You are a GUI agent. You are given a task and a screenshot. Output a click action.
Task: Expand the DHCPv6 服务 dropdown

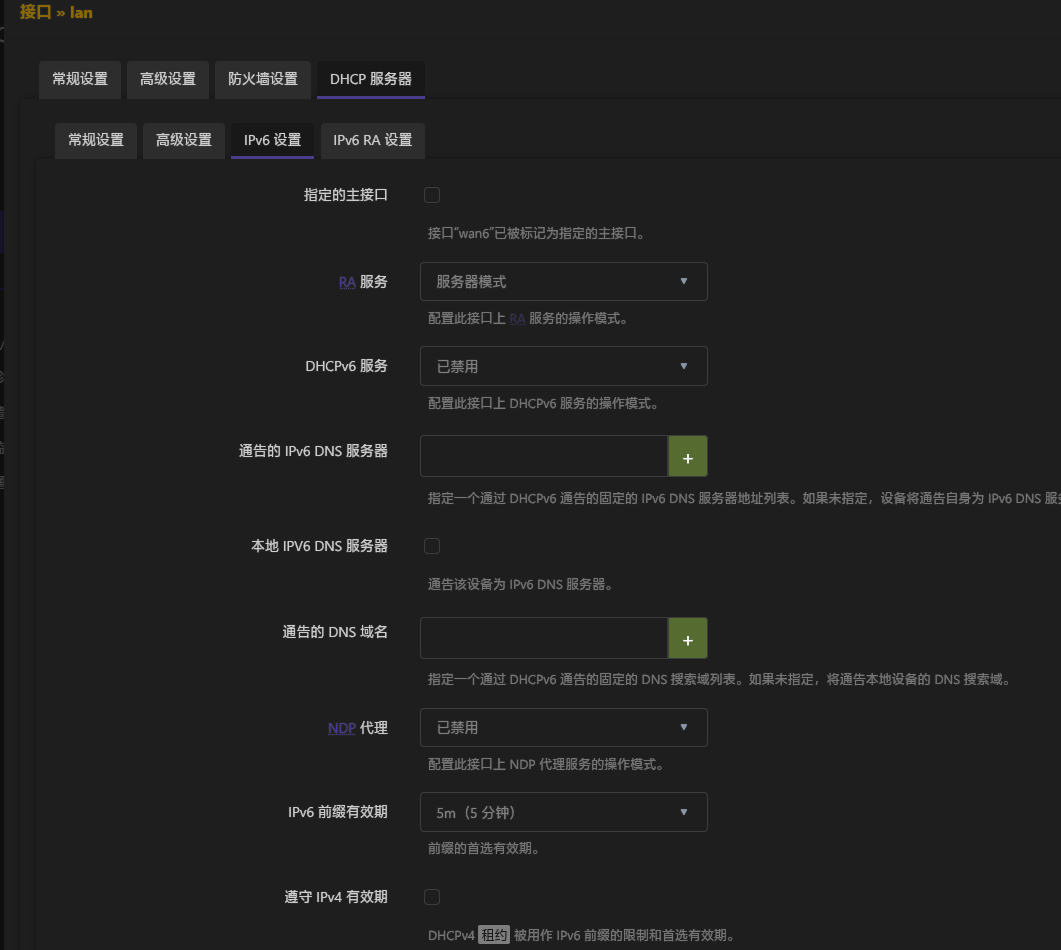point(563,366)
